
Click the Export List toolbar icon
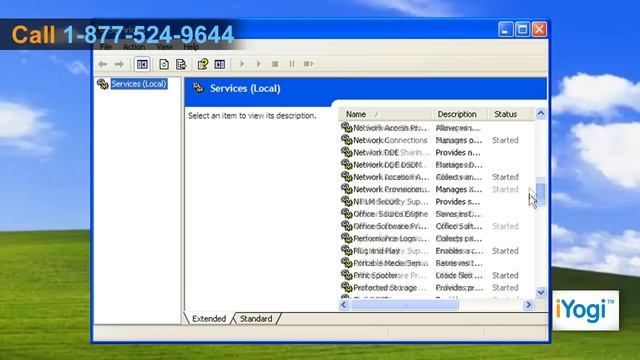coord(181,64)
